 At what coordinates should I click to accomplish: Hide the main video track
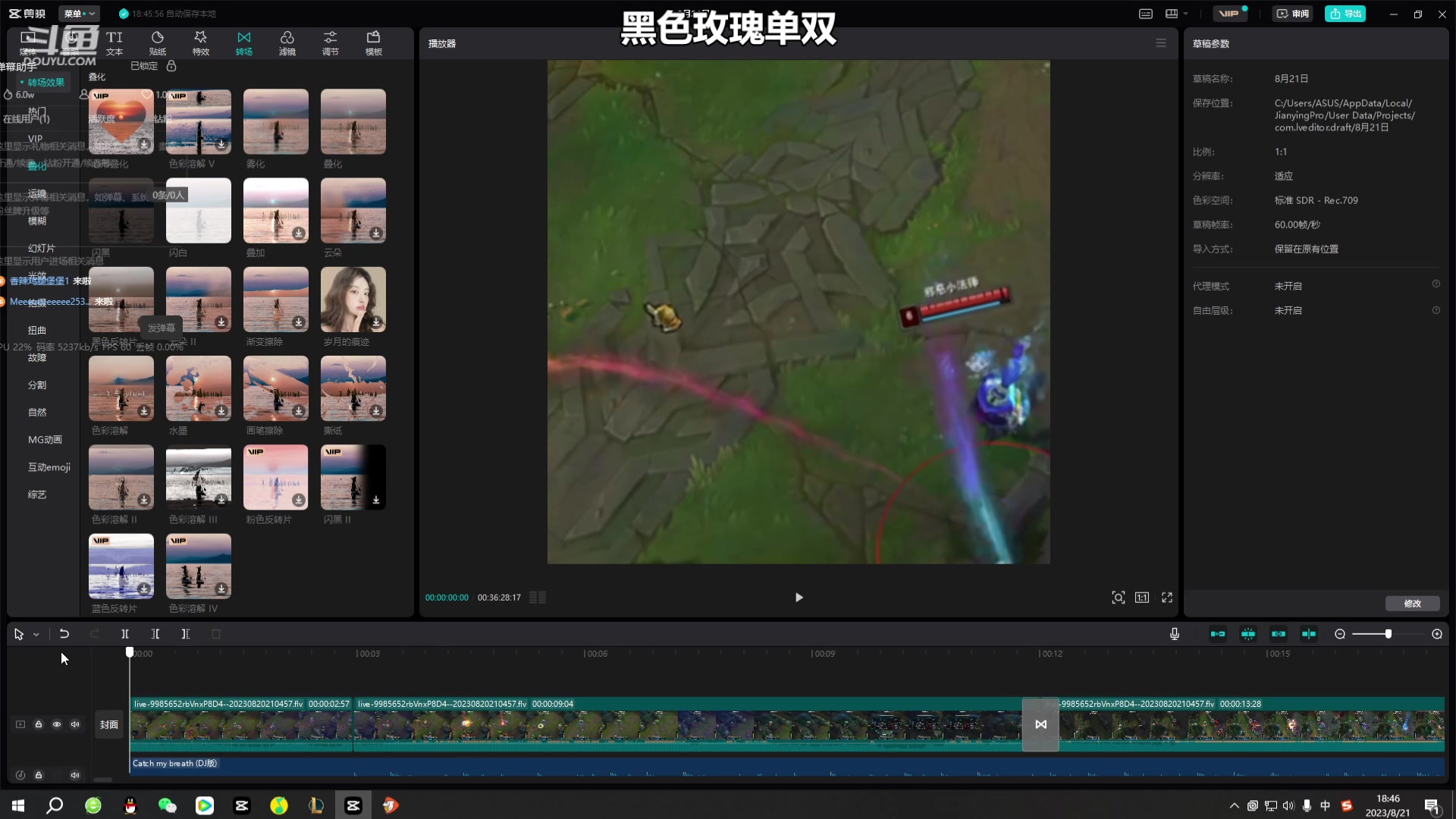click(57, 724)
